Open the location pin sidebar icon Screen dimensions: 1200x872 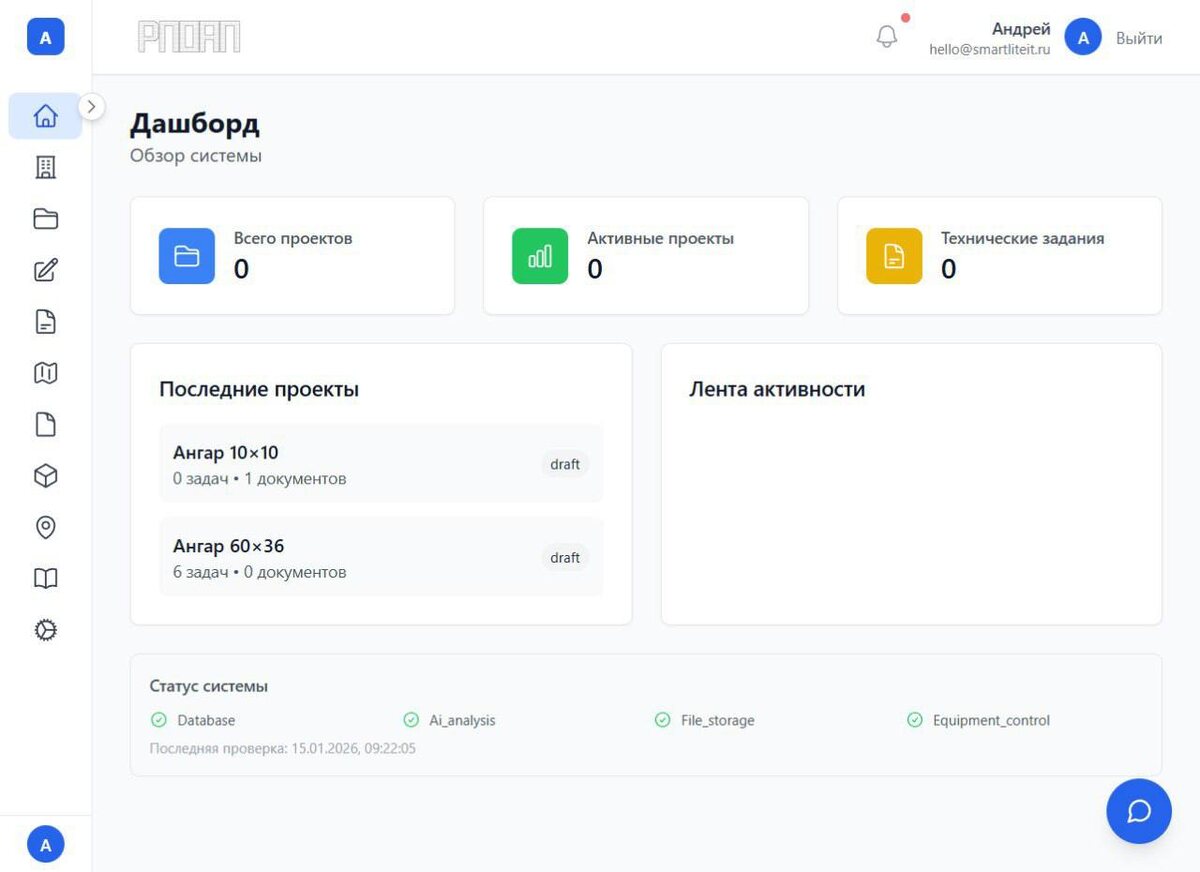coord(45,527)
